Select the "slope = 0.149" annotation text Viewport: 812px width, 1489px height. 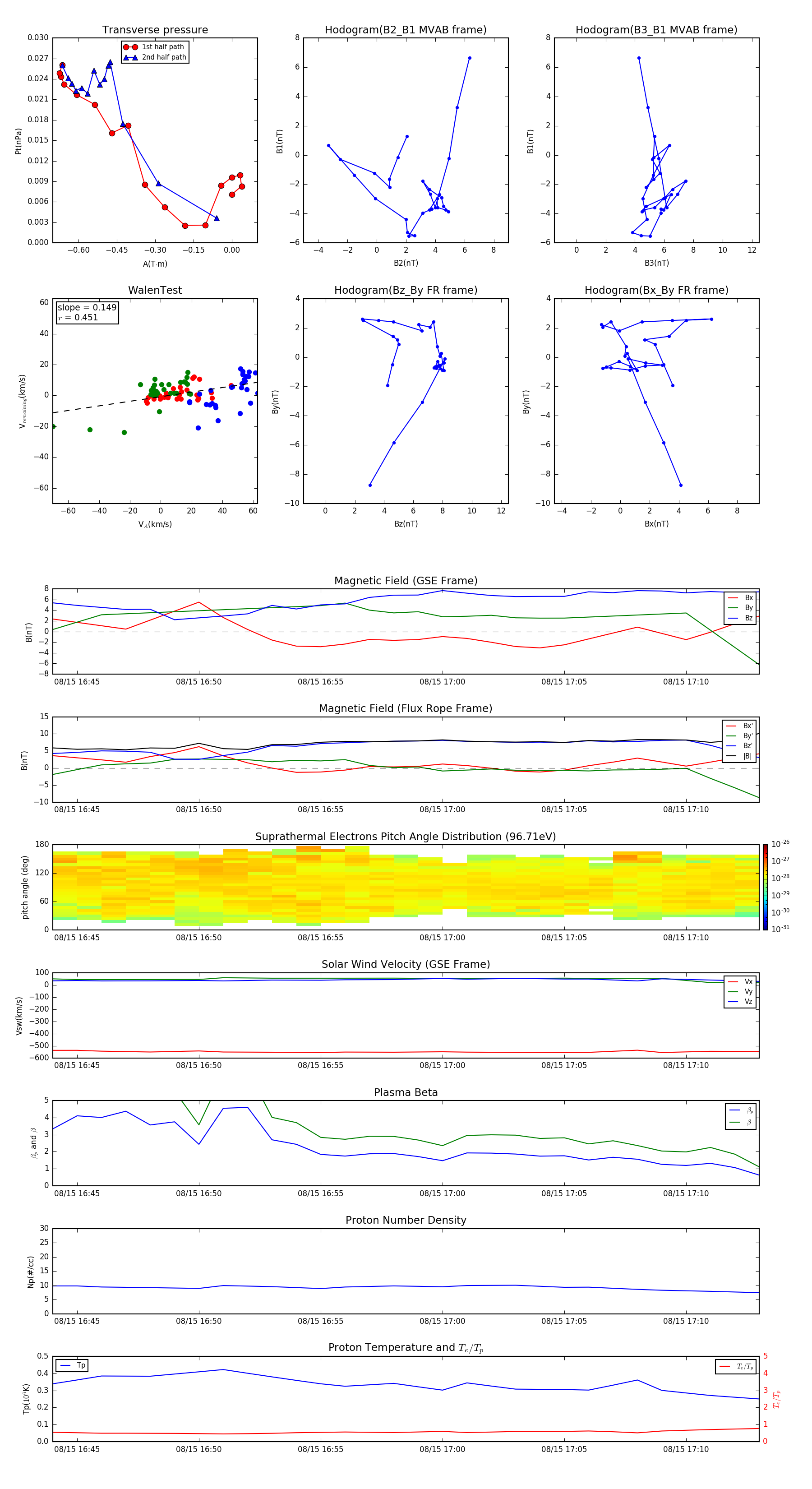87,308
